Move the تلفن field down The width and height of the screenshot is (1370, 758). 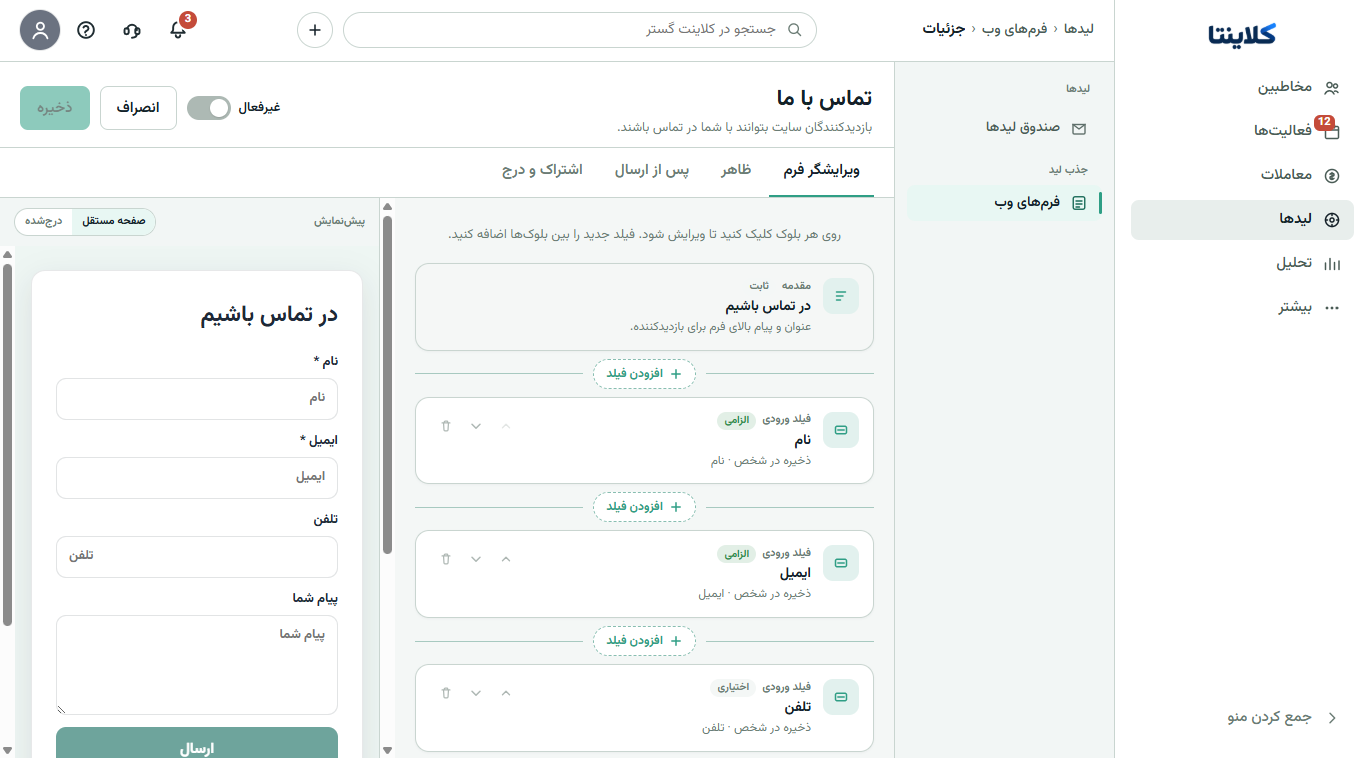click(476, 693)
